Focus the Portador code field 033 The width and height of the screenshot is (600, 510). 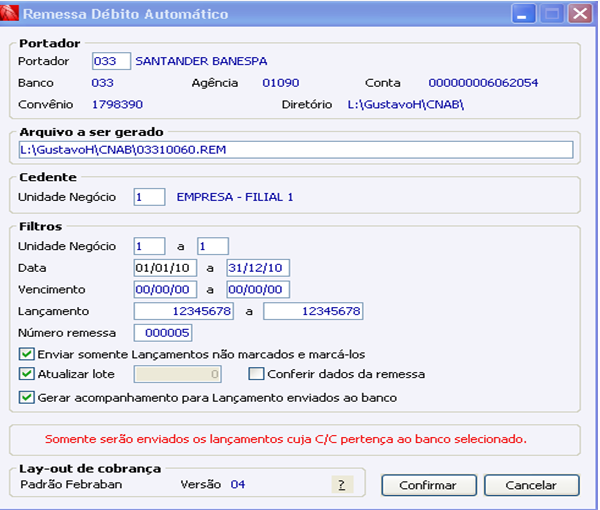111,61
